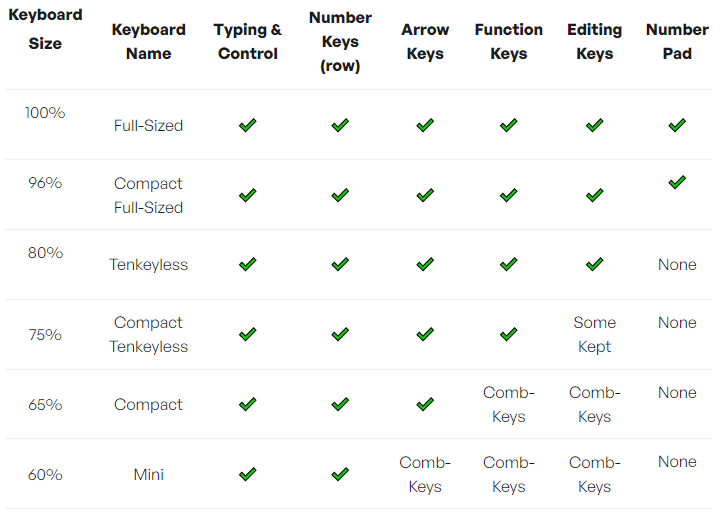
Task: Click the Compact Full-Sized Typing & Control checkmark
Action: tap(248, 195)
